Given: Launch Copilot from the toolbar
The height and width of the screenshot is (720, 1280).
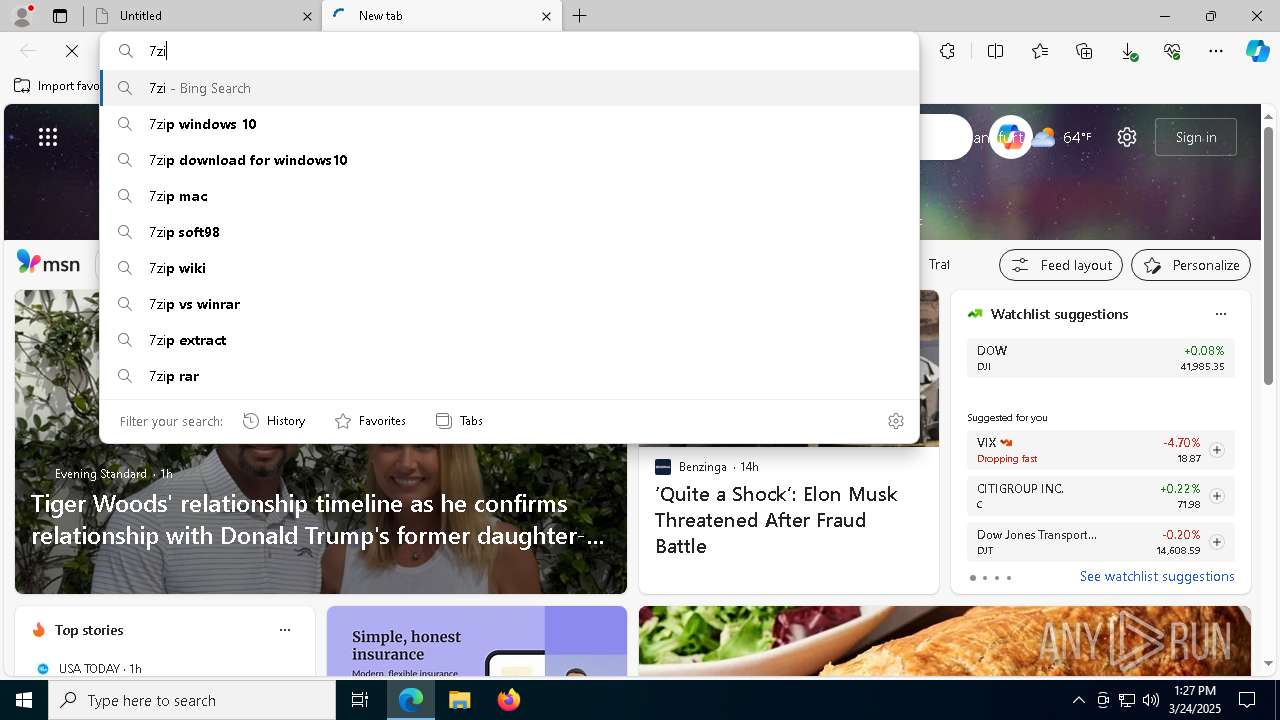Looking at the screenshot, I should pos(1257,51).
